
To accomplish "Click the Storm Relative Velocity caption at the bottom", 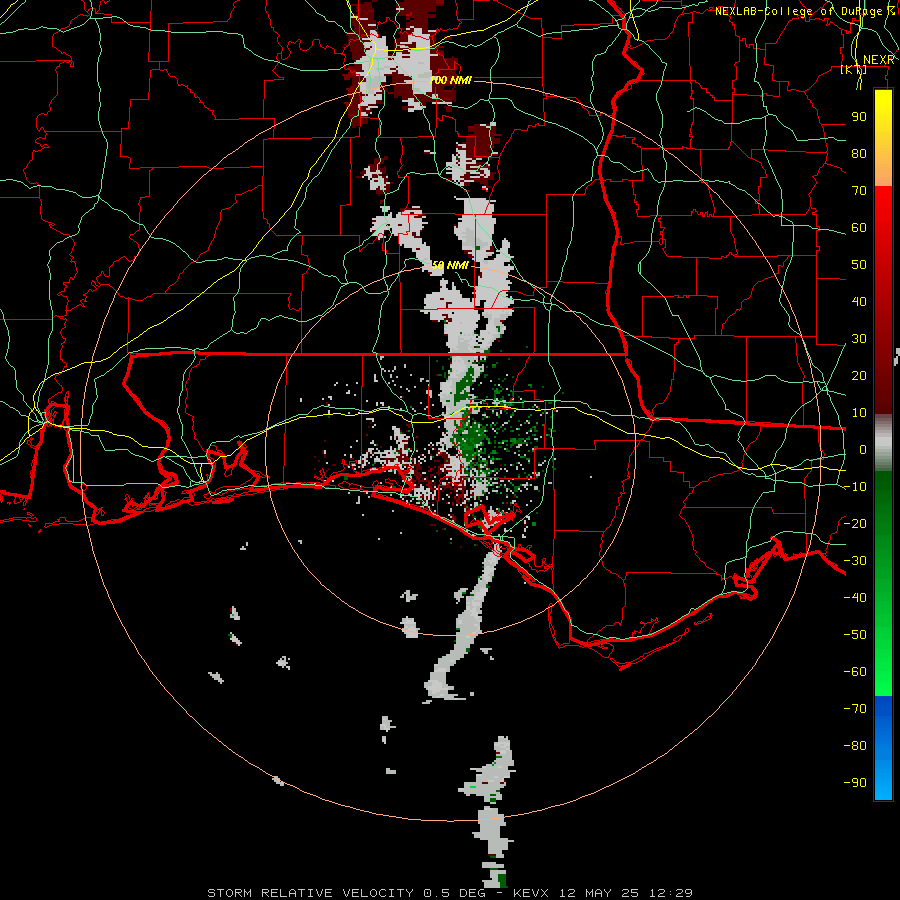I will (449, 893).
